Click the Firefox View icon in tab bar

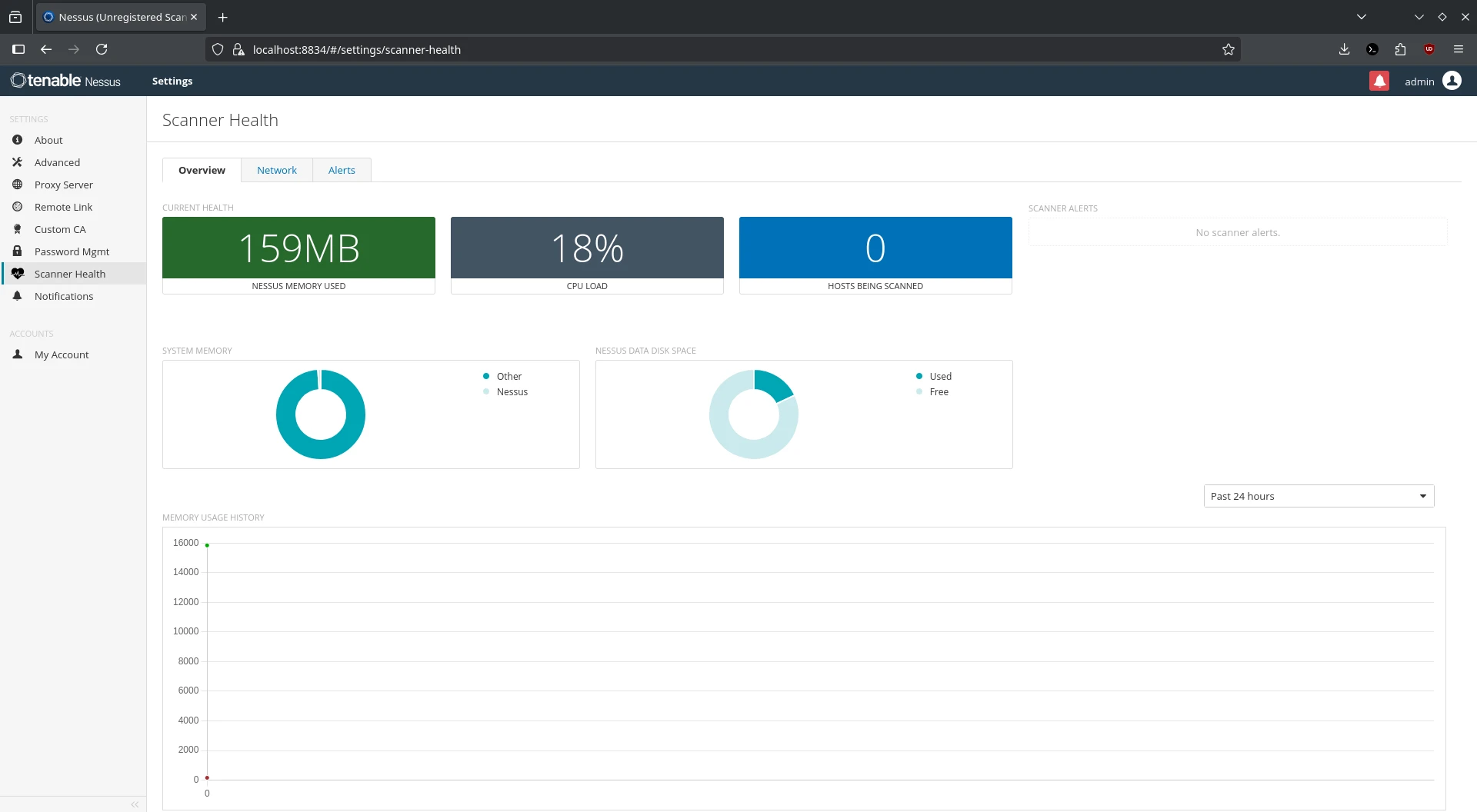pyautogui.click(x=15, y=17)
